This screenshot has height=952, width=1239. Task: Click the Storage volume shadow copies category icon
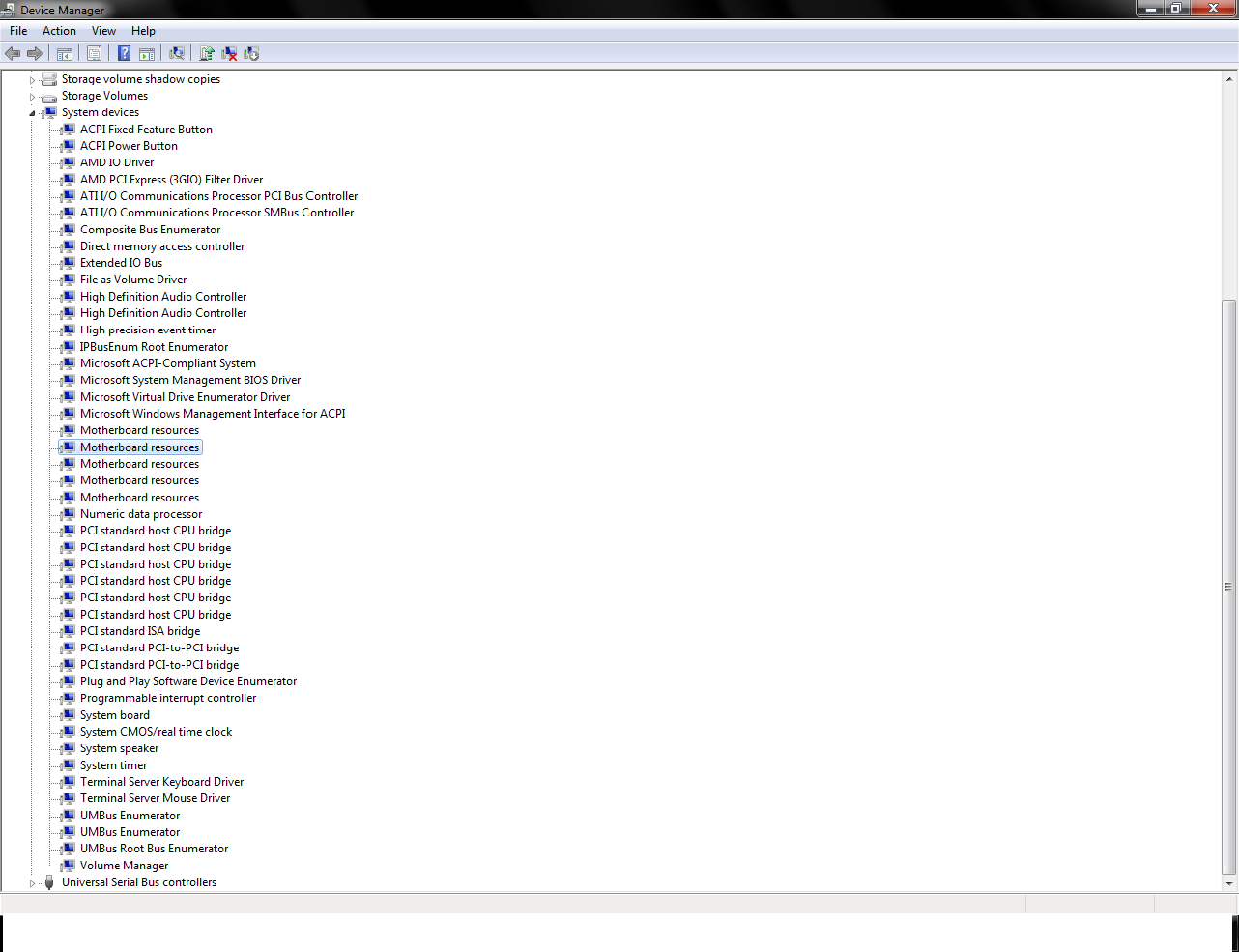[x=49, y=79]
